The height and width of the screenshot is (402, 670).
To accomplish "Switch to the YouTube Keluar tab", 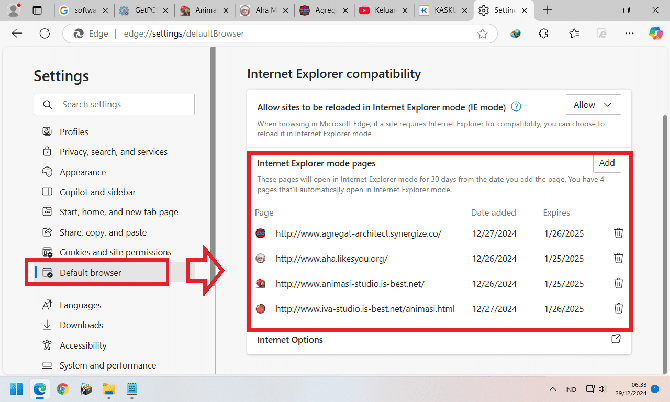I will pos(379,10).
